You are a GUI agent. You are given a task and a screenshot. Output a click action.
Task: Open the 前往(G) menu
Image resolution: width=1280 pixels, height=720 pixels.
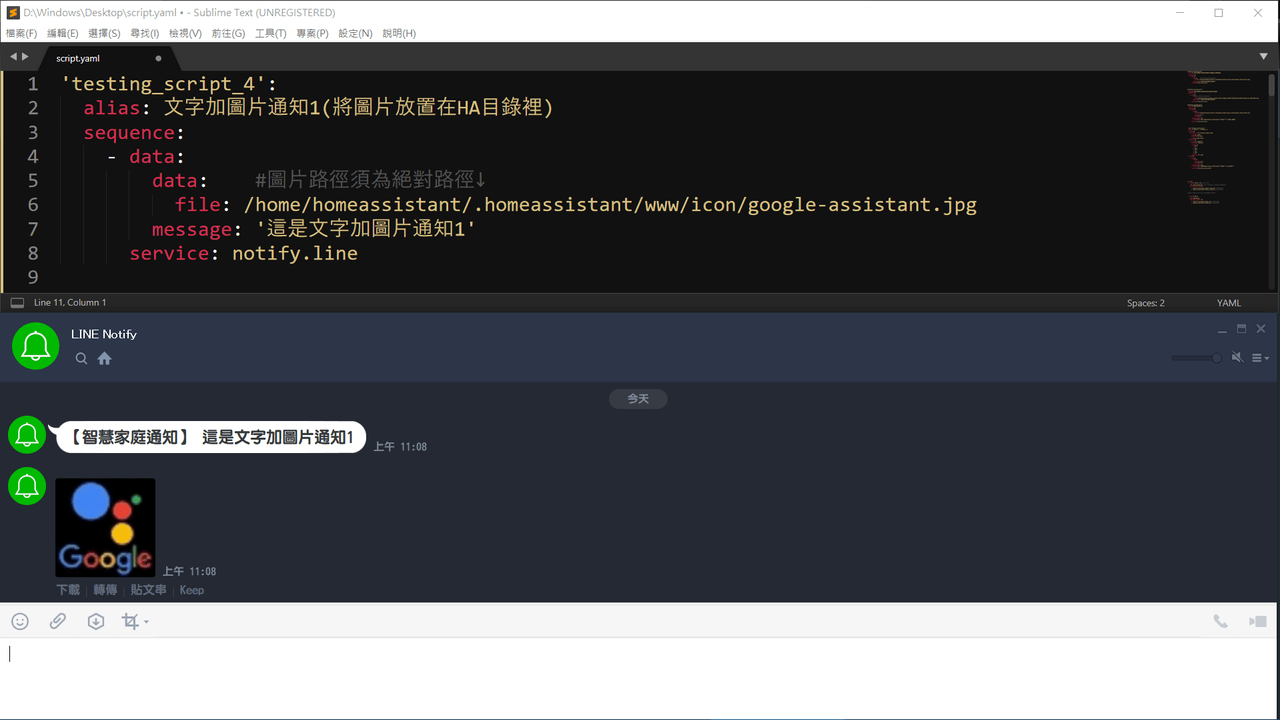(x=228, y=33)
